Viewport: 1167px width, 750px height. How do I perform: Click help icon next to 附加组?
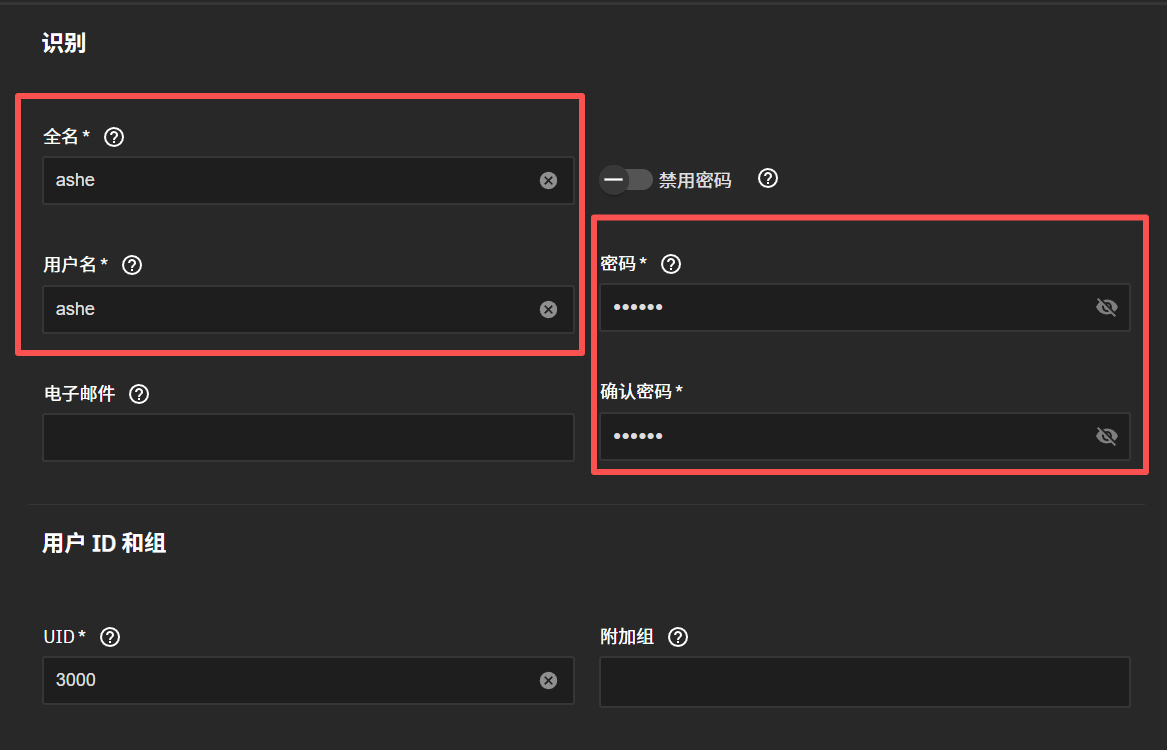(678, 637)
